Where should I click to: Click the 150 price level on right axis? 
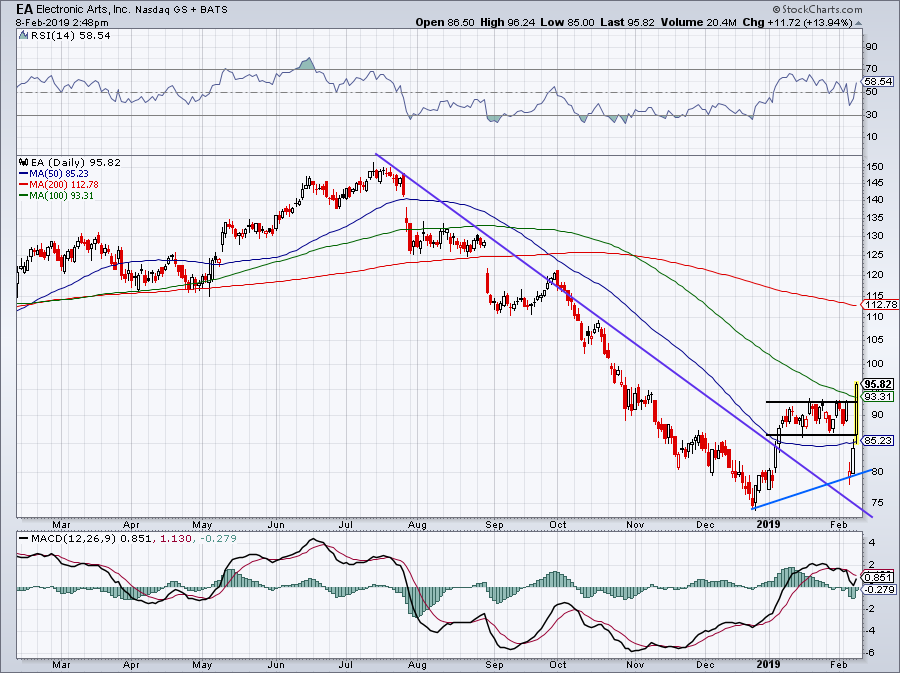pyautogui.click(x=875, y=166)
